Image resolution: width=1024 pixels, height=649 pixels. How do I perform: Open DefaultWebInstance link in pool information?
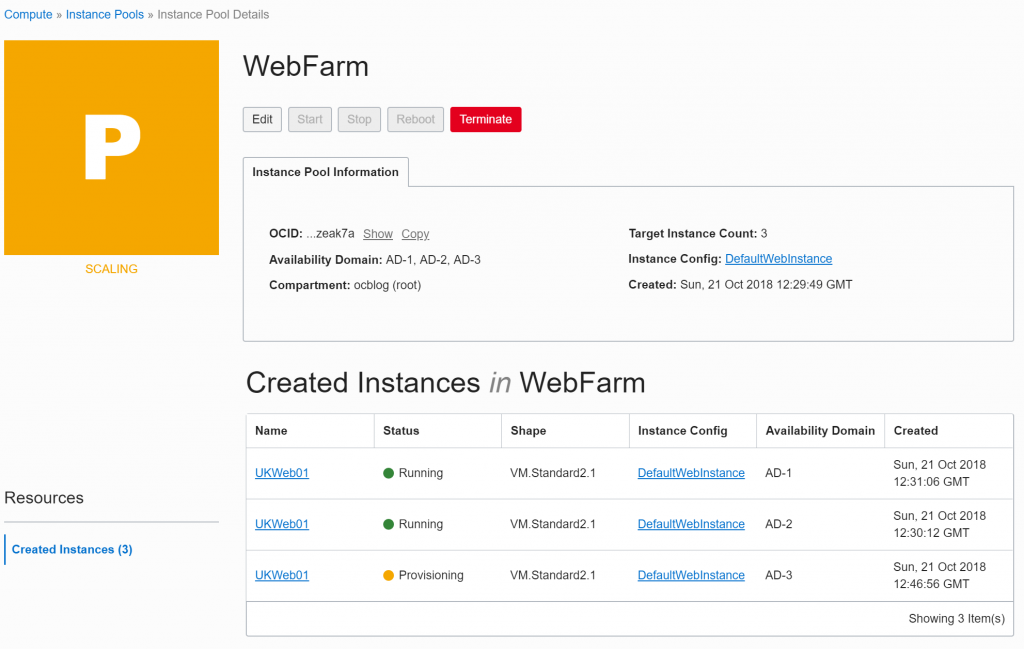[778, 259]
